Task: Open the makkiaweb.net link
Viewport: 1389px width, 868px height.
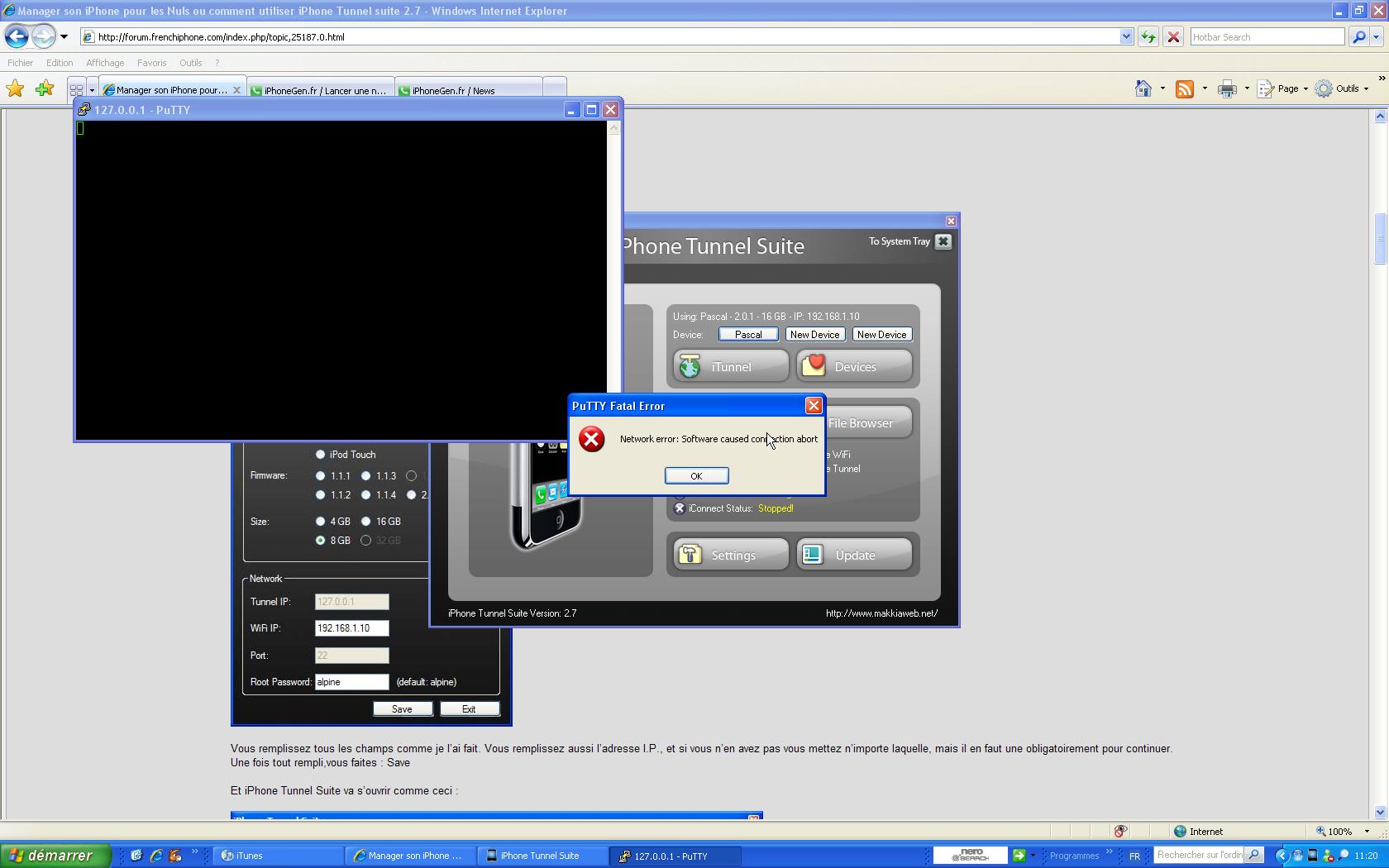Action: pos(881,613)
